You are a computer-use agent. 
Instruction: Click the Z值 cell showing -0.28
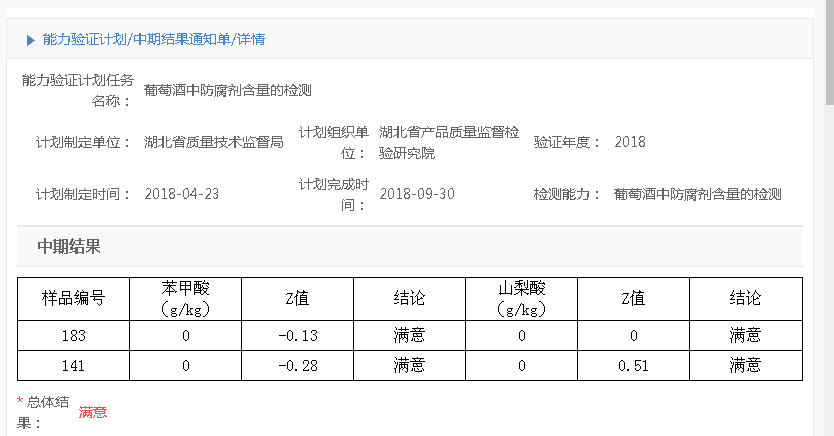(297, 366)
